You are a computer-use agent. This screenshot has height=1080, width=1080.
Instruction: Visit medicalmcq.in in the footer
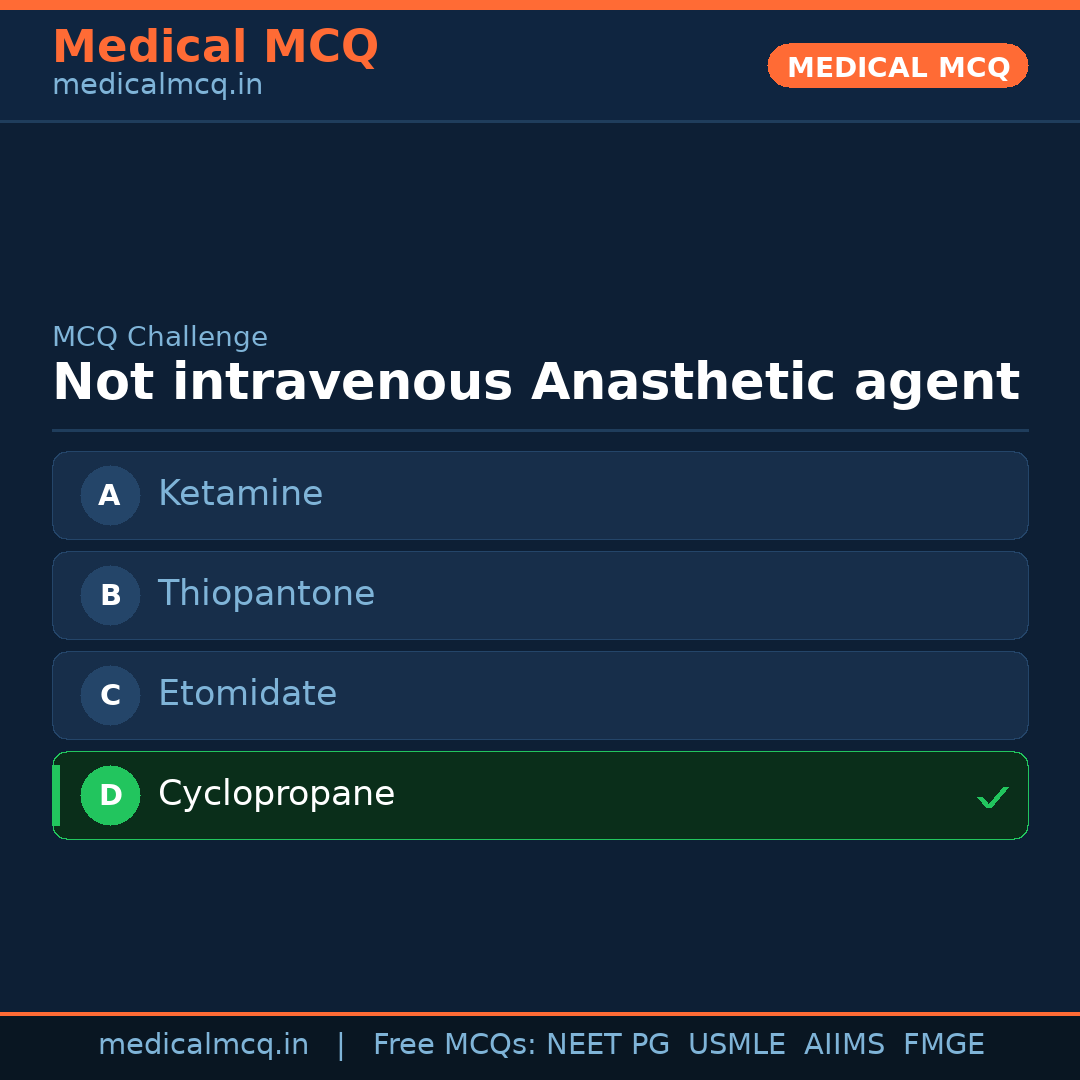pyautogui.click(x=203, y=1045)
